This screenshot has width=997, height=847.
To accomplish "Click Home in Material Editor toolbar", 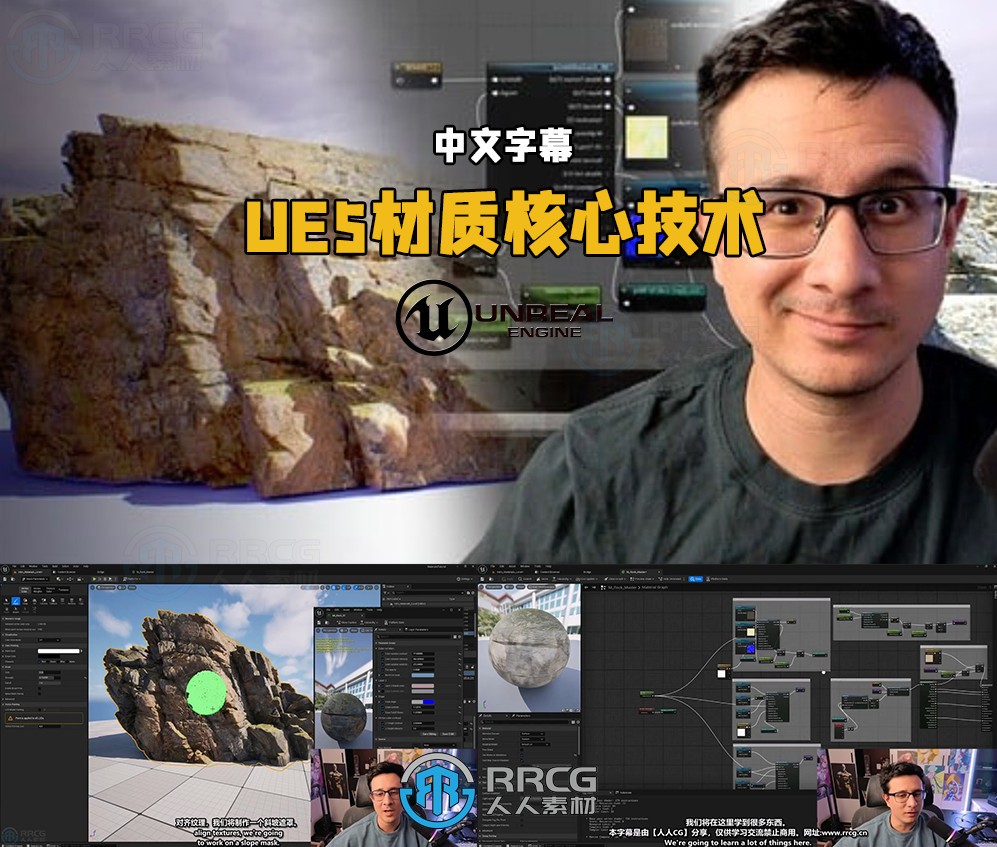I will click(542, 579).
